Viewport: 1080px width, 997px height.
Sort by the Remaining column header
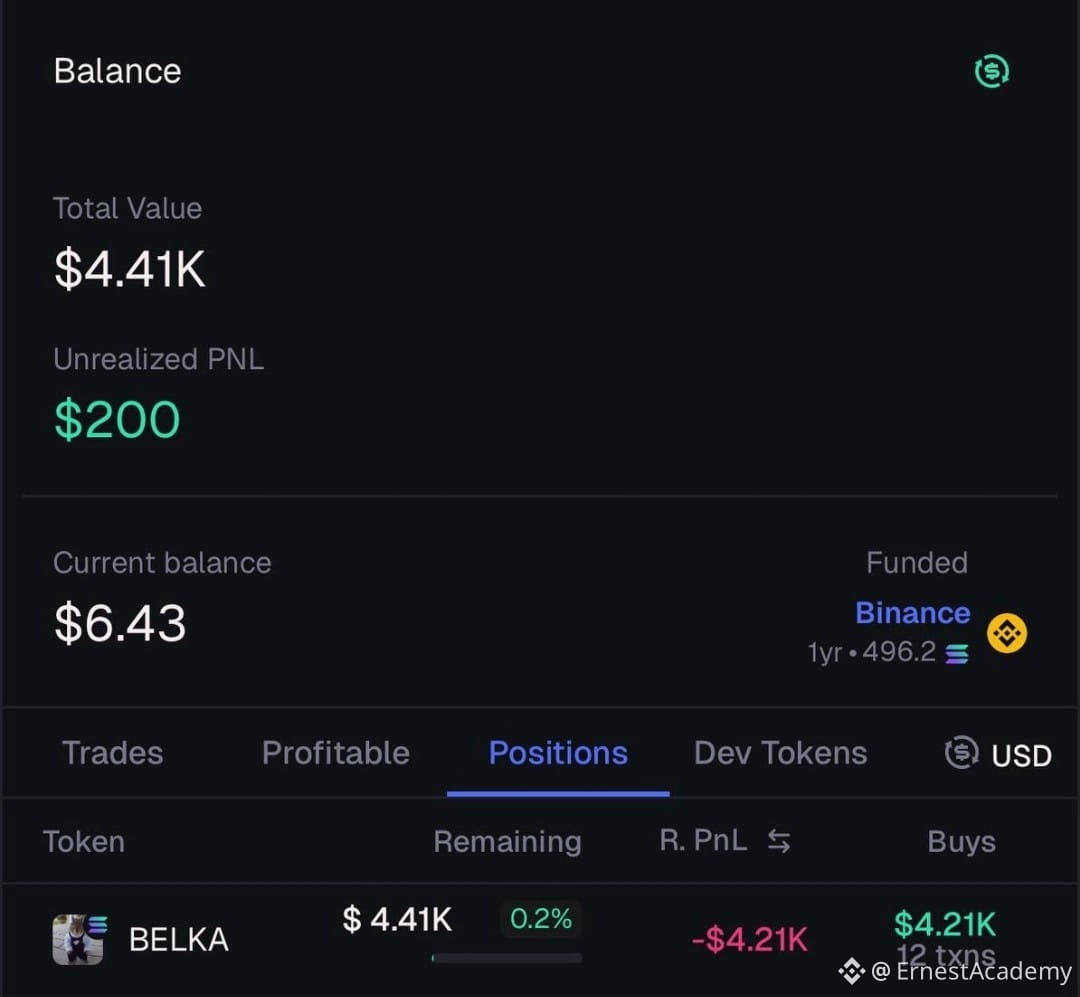pyautogui.click(x=508, y=841)
